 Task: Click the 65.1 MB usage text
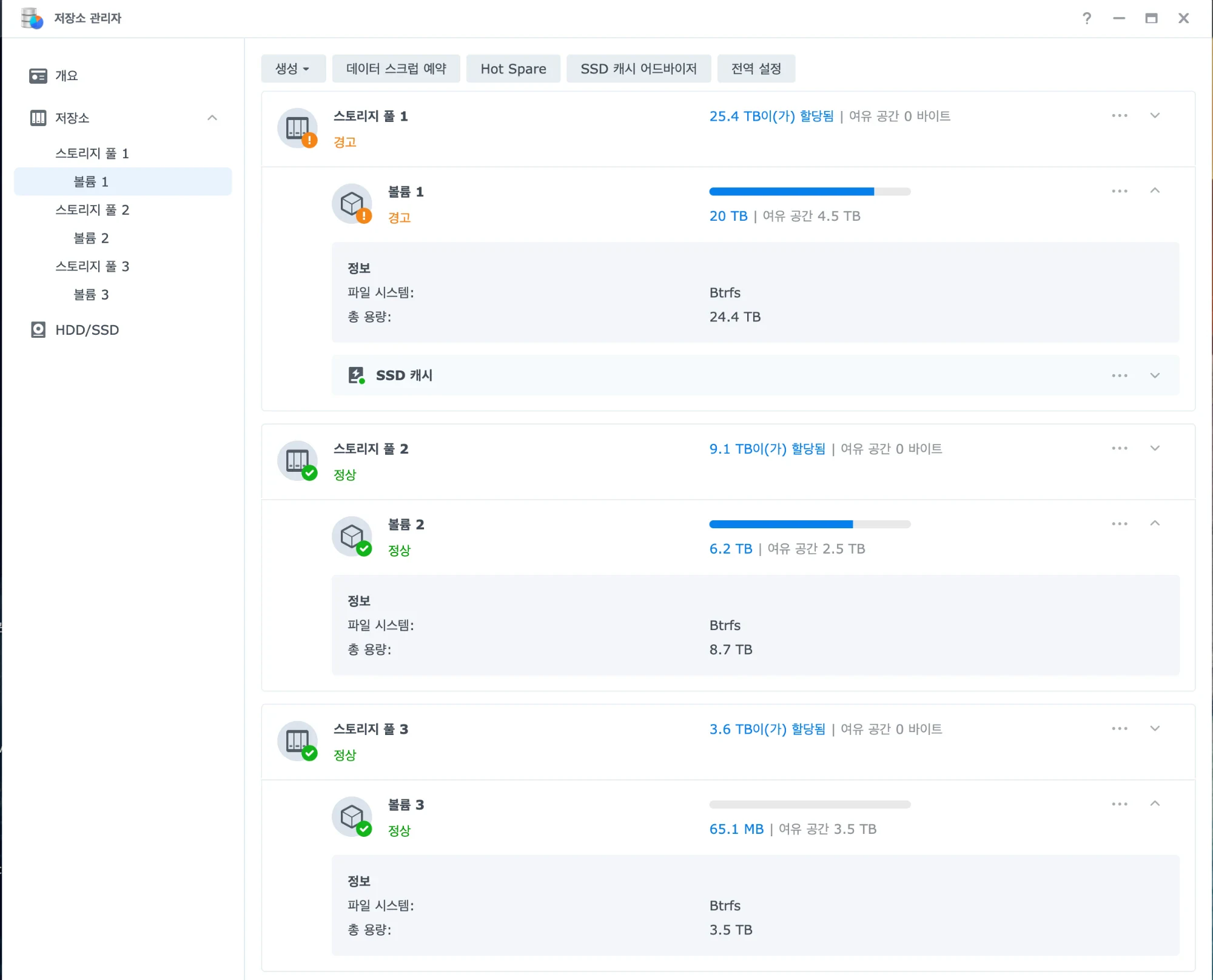coord(736,829)
